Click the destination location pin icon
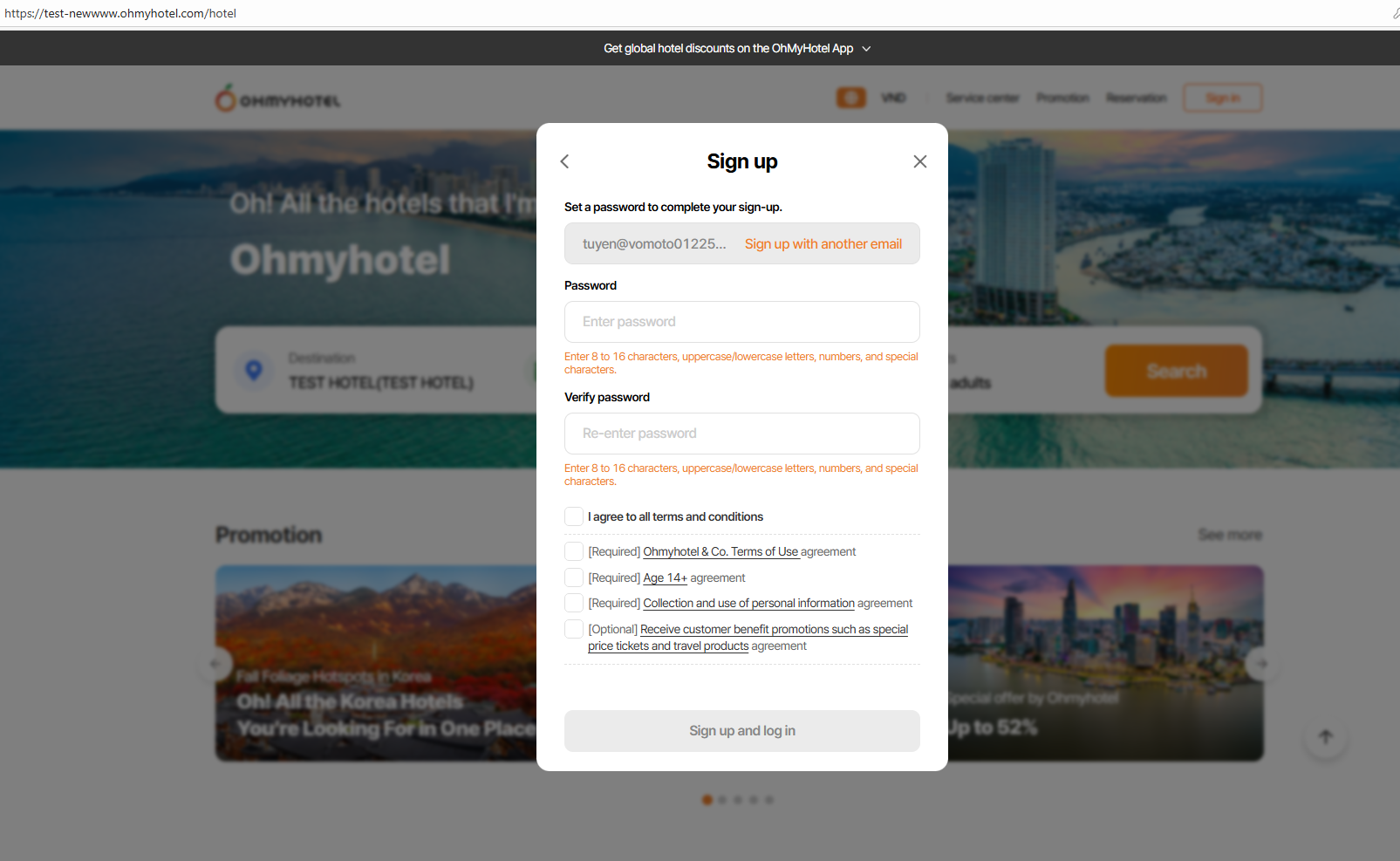Viewport: 1400px width, 861px height. pyautogui.click(x=254, y=370)
